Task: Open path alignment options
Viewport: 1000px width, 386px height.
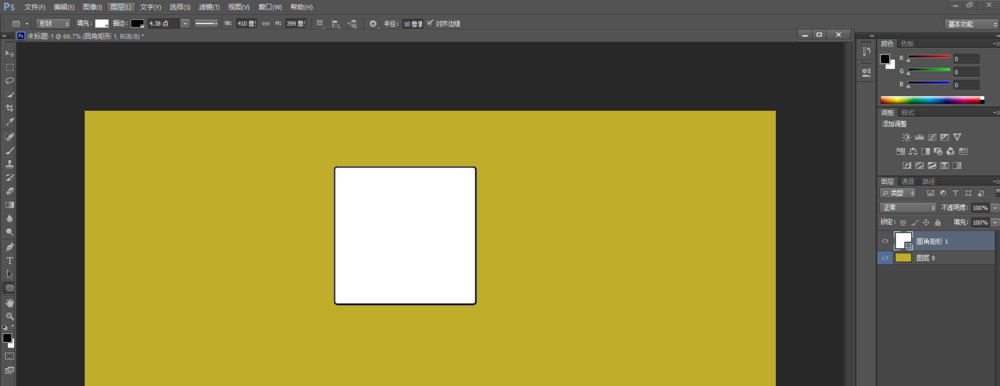Action: pyautogui.click(x=336, y=24)
